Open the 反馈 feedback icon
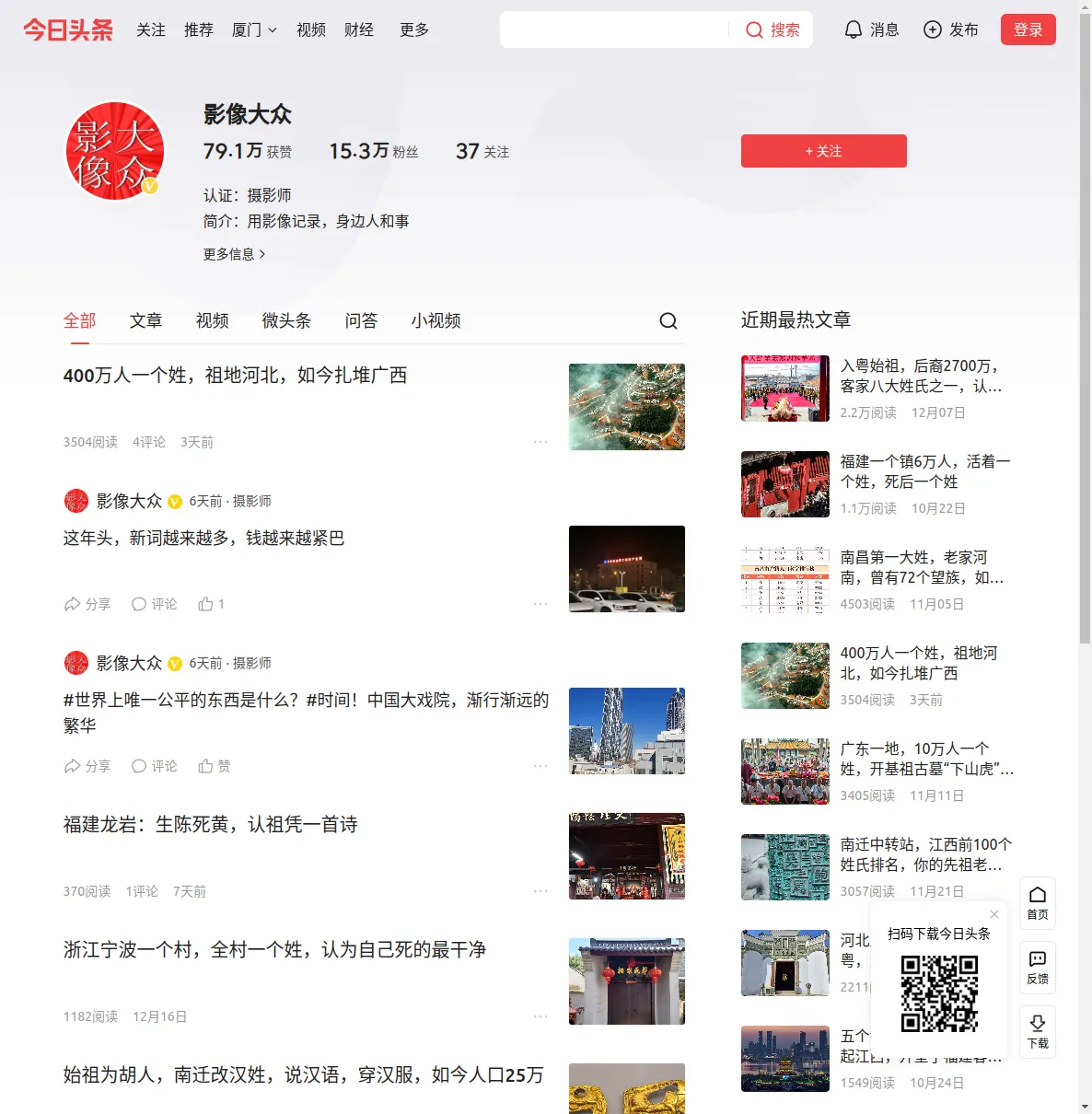Screen dimensions: 1092x1114 coord(1038,968)
